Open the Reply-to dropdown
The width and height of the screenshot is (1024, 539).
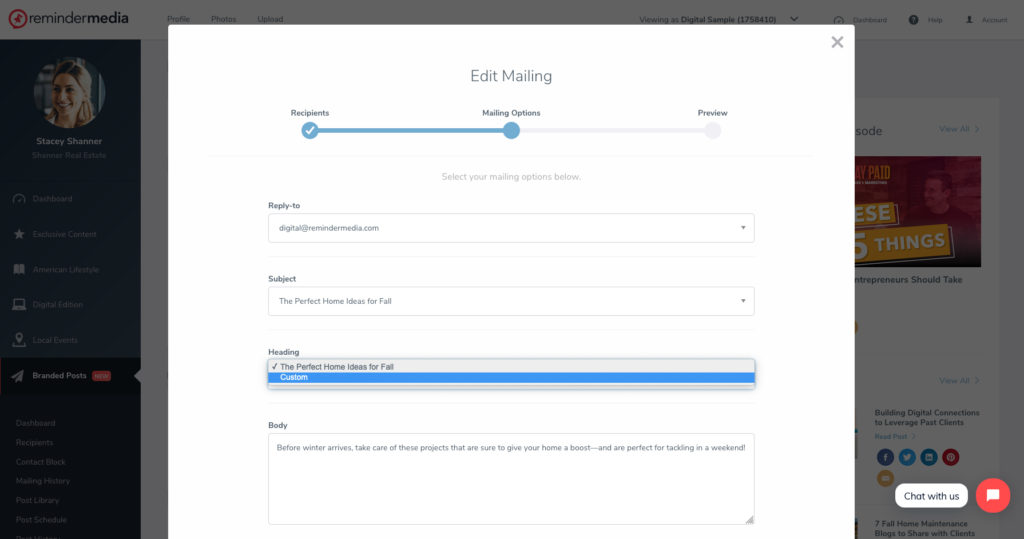[x=511, y=228]
